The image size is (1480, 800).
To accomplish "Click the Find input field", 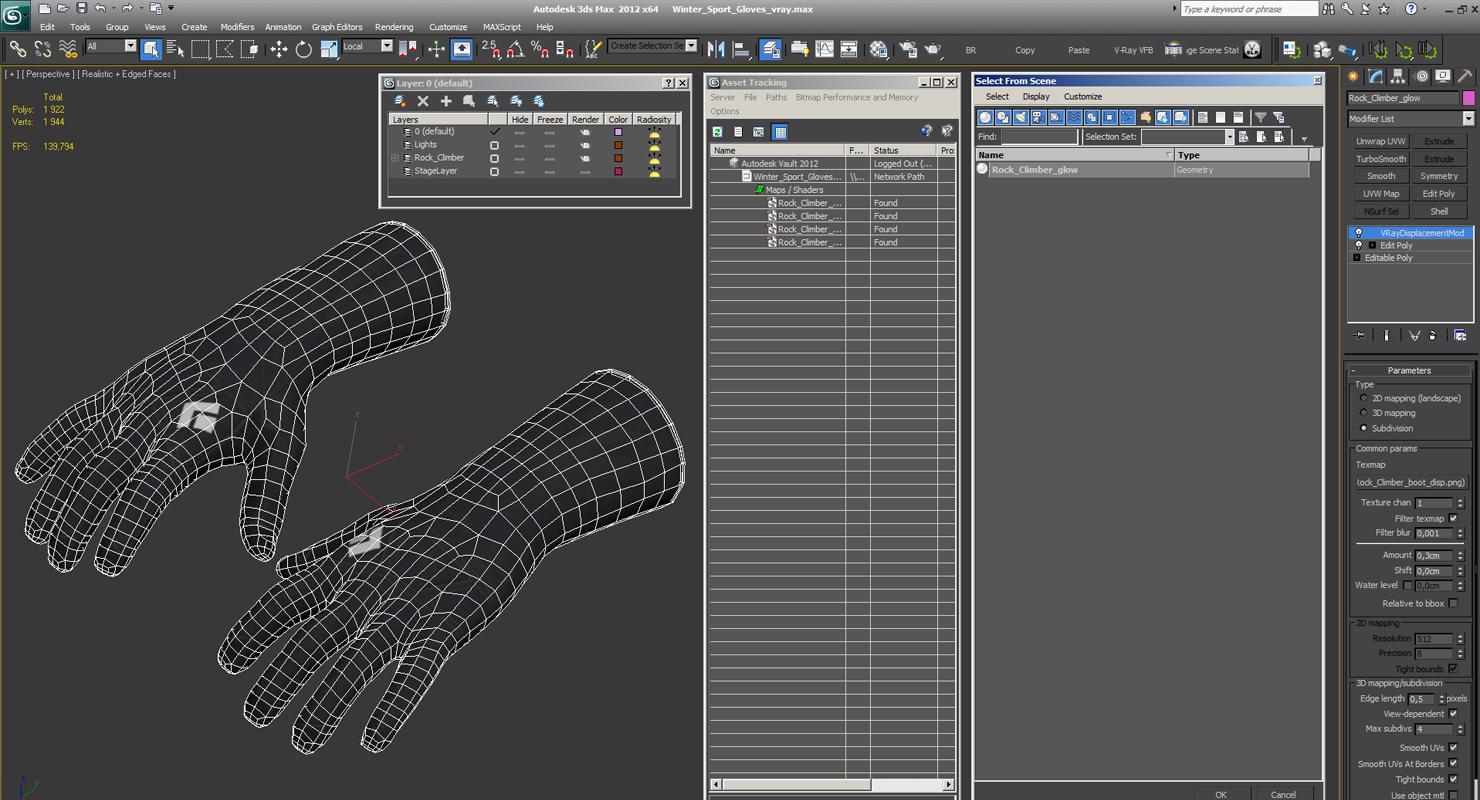I will [1039, 137].
